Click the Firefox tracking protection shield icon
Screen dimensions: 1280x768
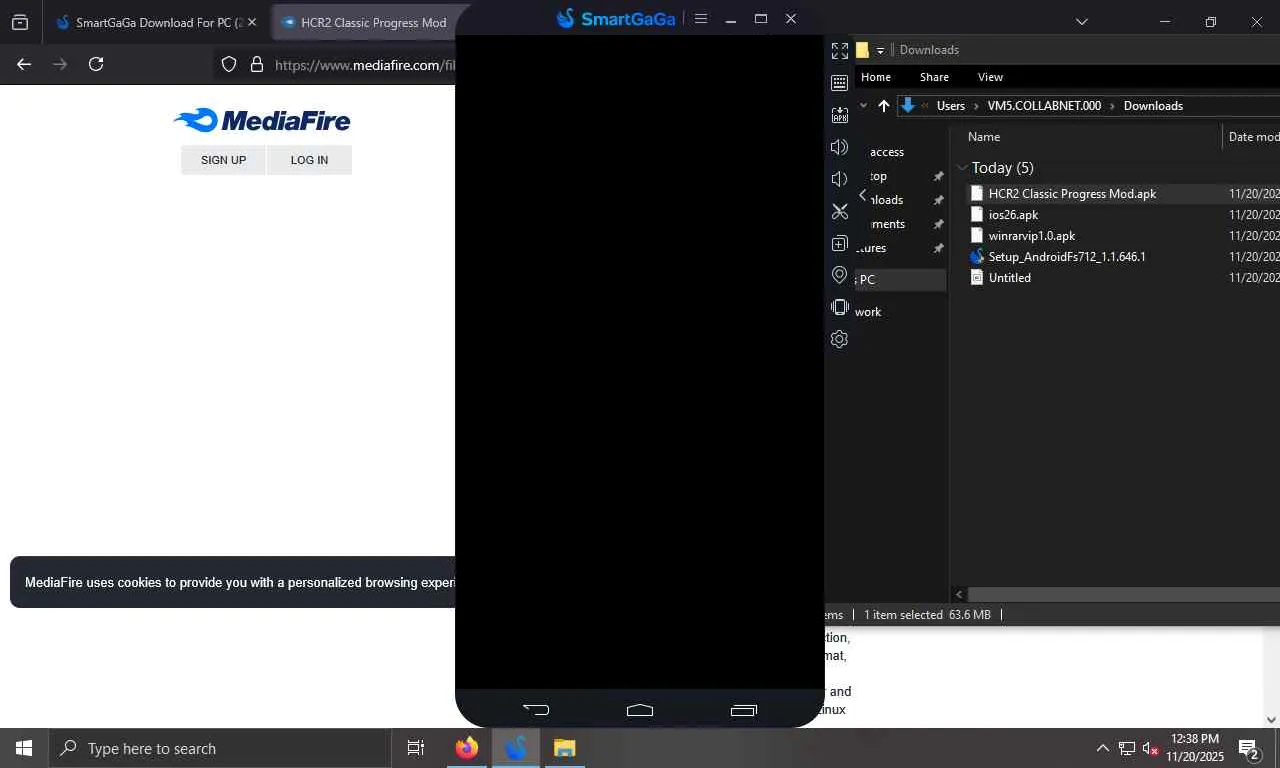229,64
